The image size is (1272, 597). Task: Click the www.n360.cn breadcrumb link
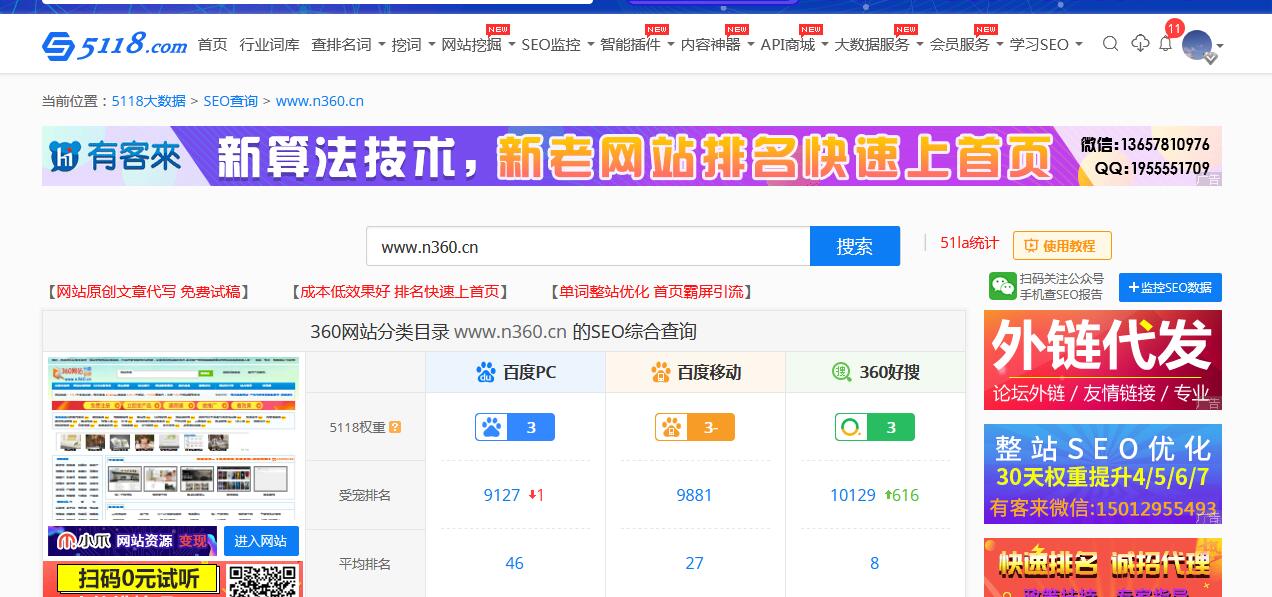[x=320, y=101]
